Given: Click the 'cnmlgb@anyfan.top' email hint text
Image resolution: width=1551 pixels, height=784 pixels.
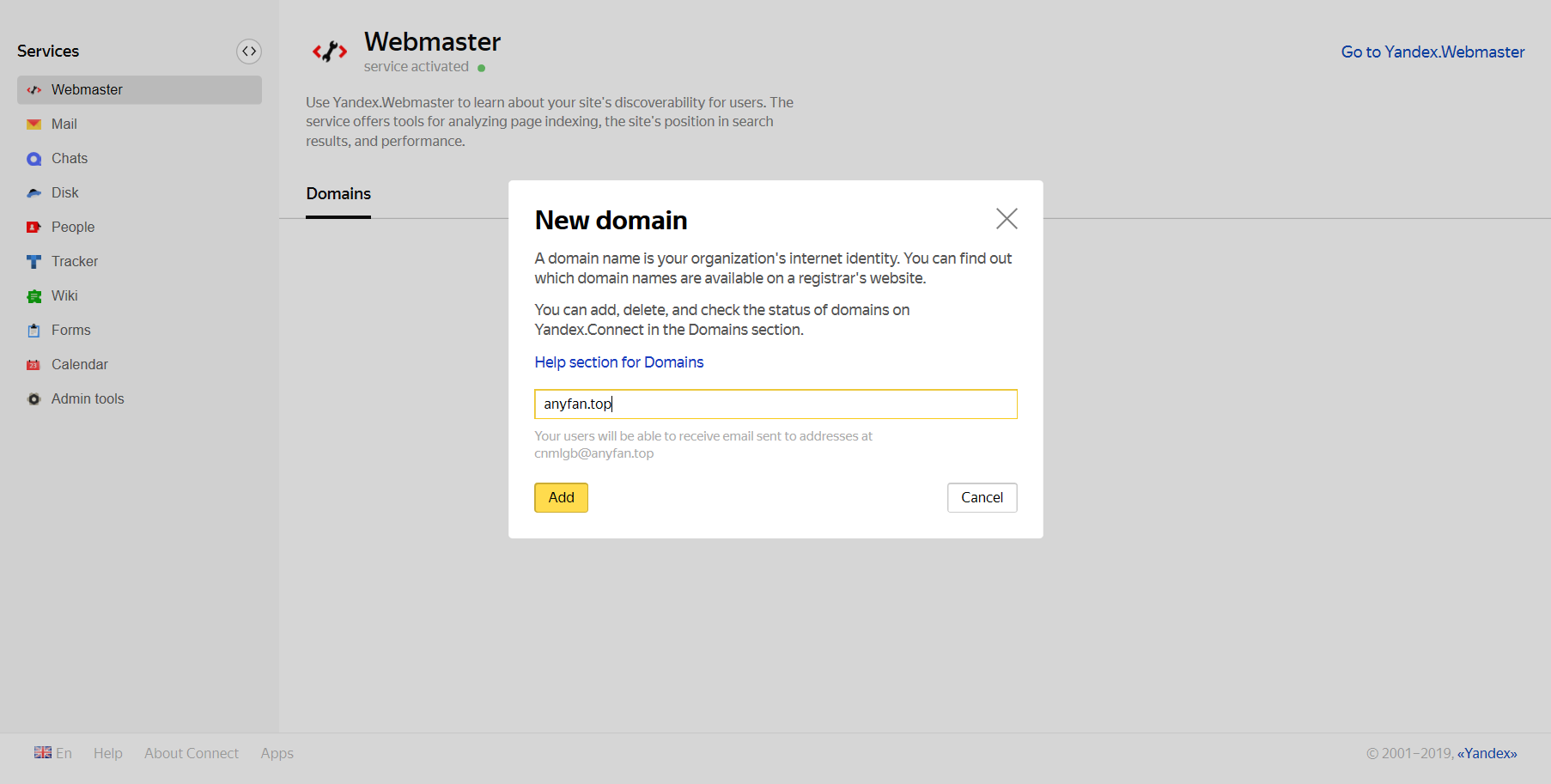Looking at the screenshot, I should [594, 453].
